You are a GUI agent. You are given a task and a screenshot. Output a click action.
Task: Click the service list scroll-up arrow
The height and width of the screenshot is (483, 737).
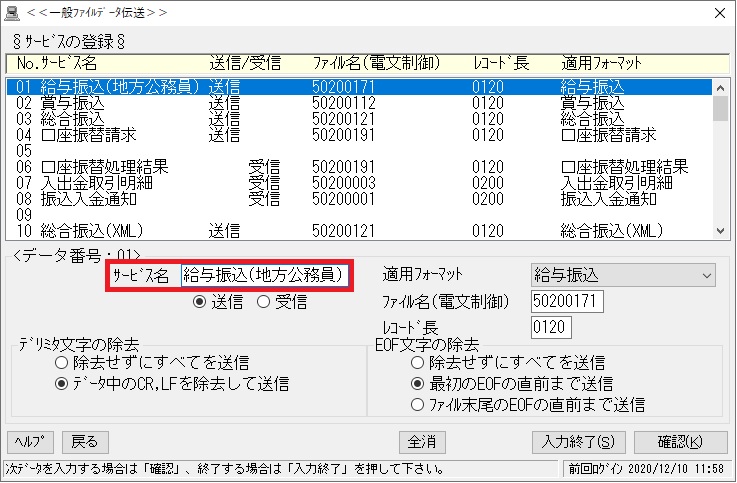[x=720, y=87]
